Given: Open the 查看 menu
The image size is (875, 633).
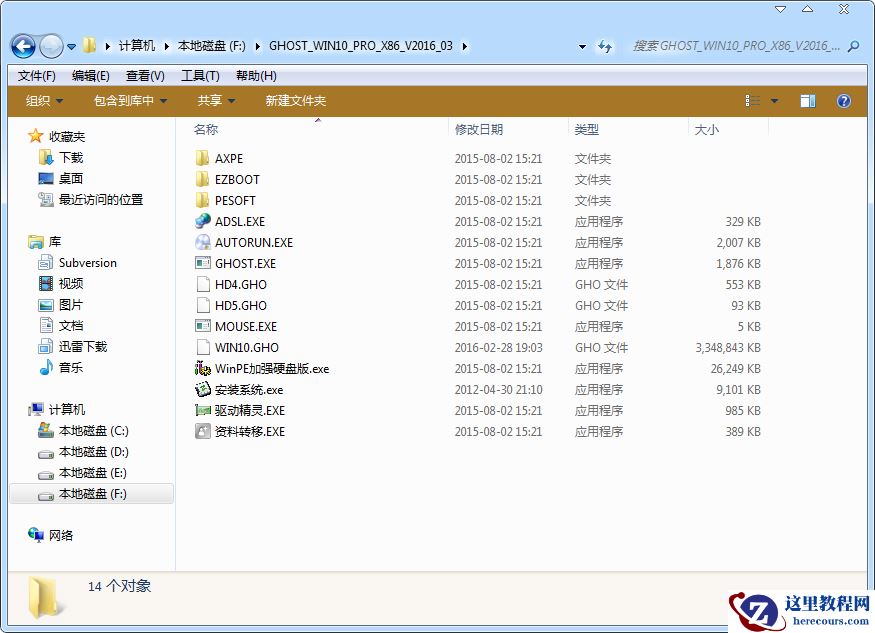Looking at the screenshot, I should [x=144, y=75].
